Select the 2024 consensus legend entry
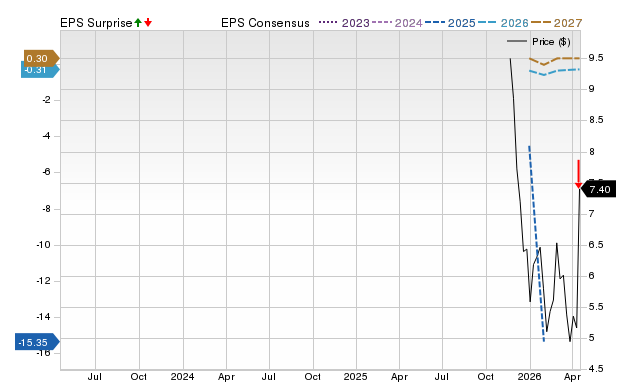 pos(397,23)
